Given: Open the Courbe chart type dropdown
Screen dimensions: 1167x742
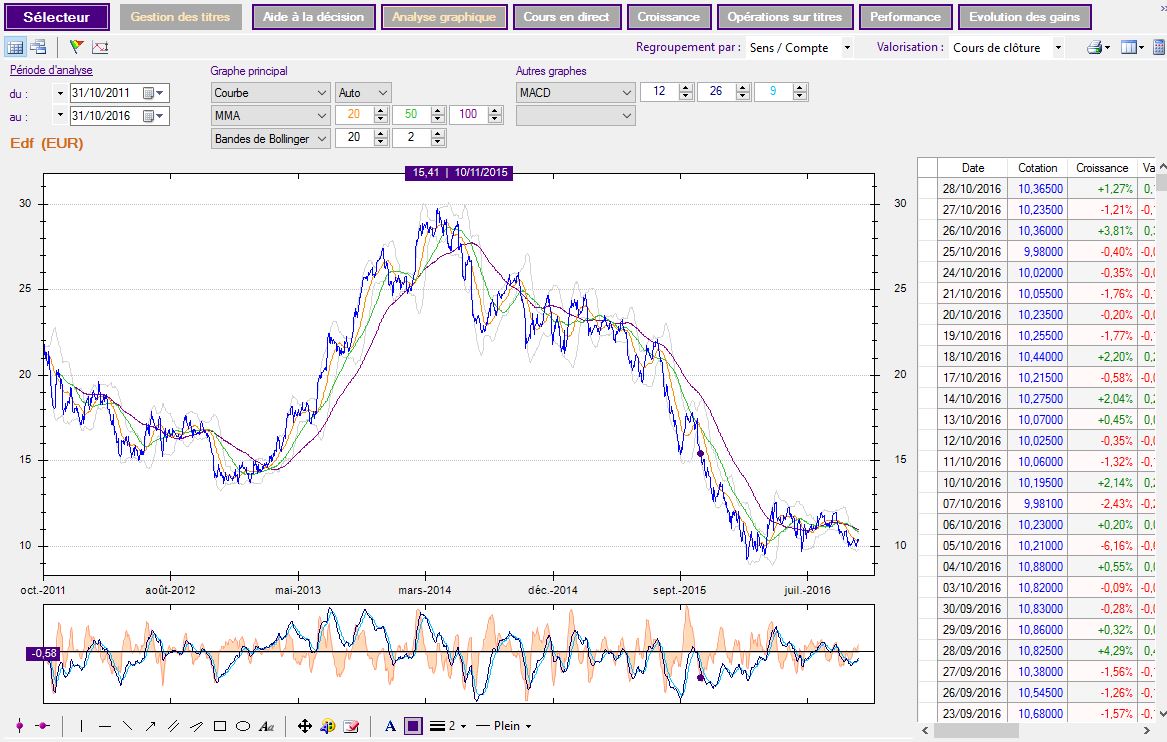Looking at the screenshot, I should click(270, 92).
